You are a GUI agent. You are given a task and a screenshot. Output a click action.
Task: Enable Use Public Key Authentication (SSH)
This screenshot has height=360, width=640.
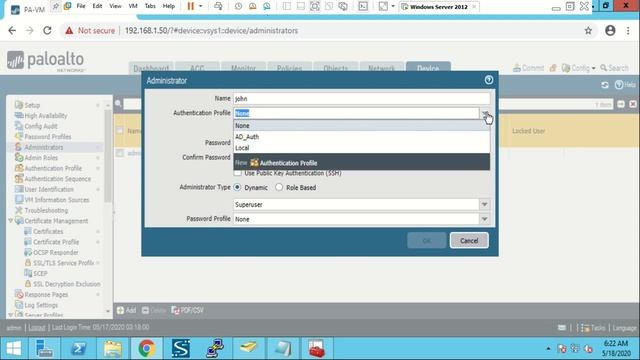pos(238,173)
